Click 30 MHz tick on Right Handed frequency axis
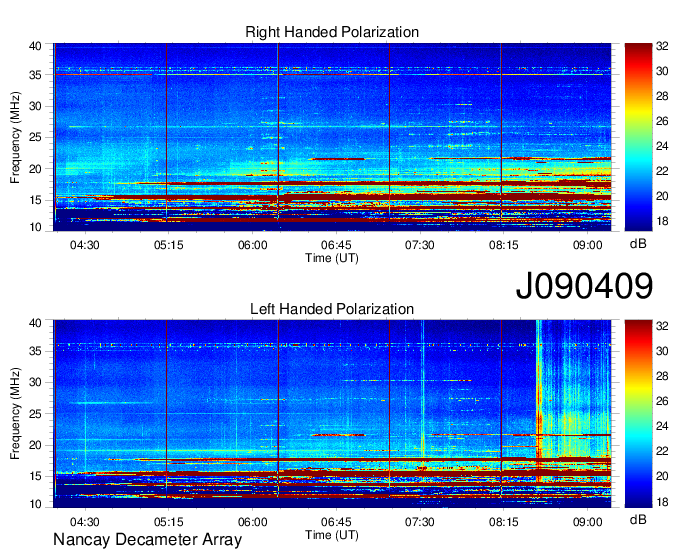 coord(35,107)
